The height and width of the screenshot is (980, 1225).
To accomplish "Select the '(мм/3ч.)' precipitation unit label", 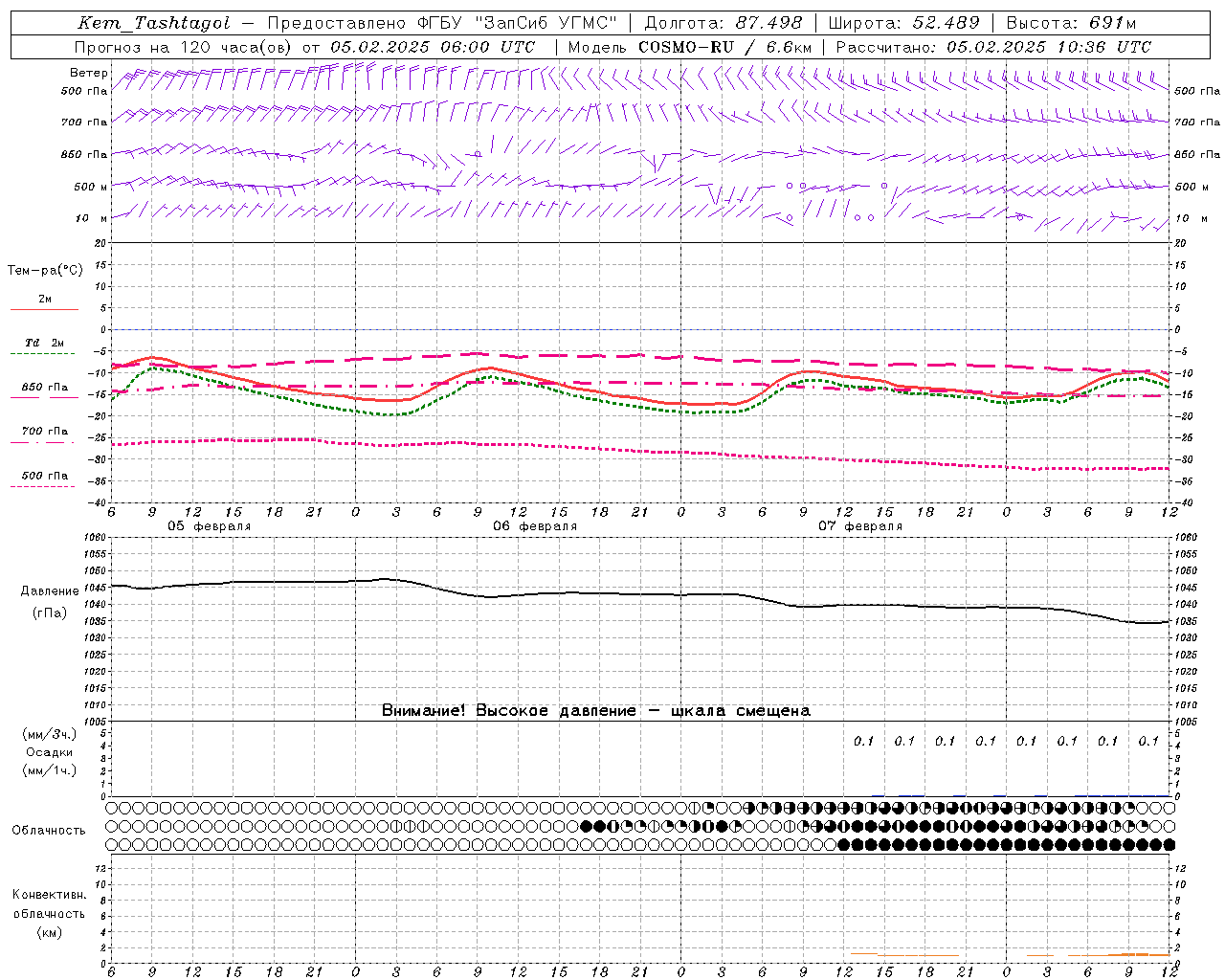I will [50, 734].
